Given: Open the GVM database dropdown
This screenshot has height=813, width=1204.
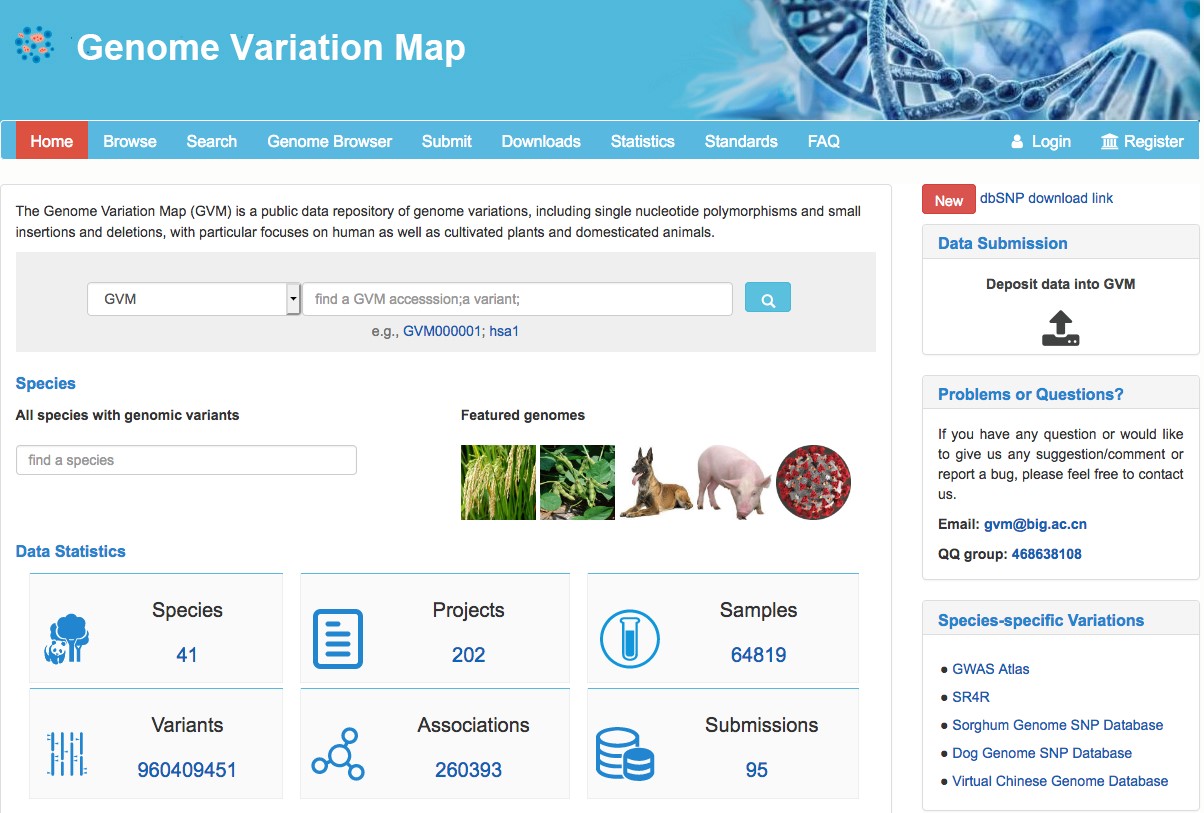Looking at the screenshot, I should coord(193,299).
